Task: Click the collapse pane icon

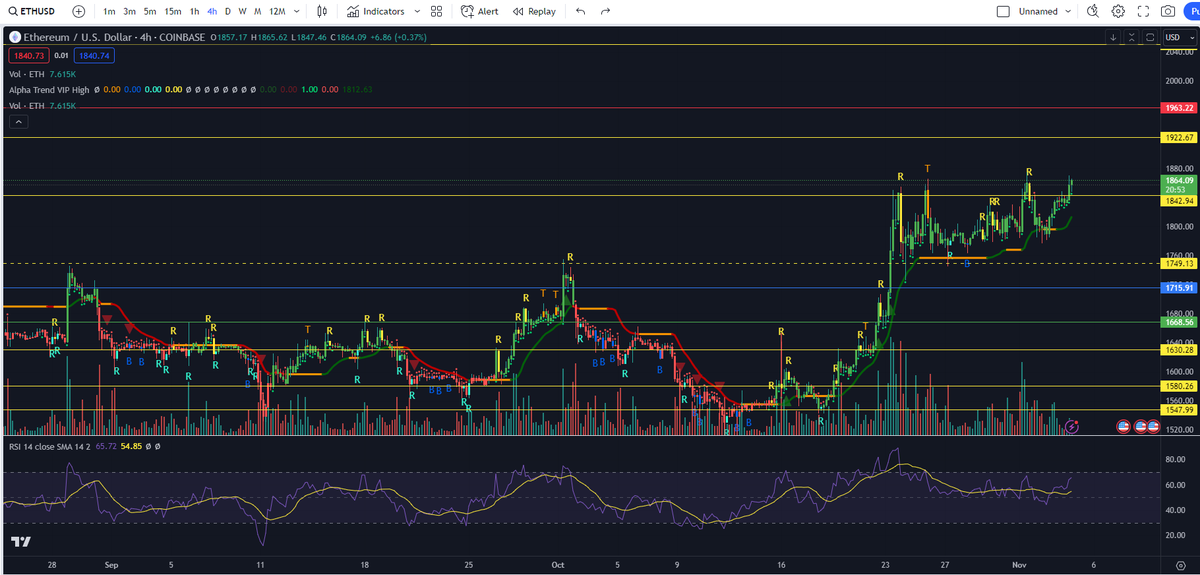Action: (1130, 37)
